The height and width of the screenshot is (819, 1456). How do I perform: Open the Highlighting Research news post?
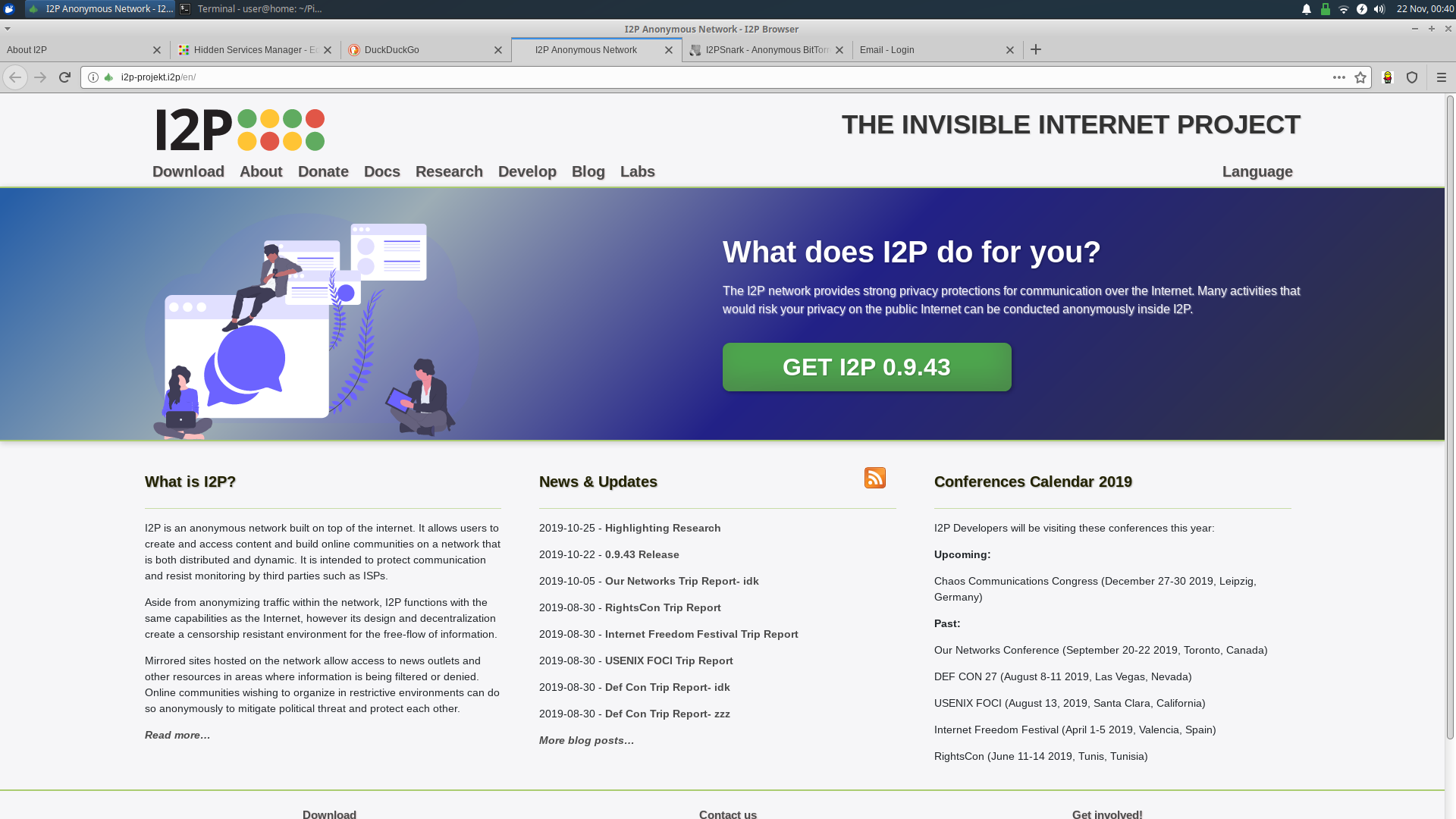[x=663, y=528]
